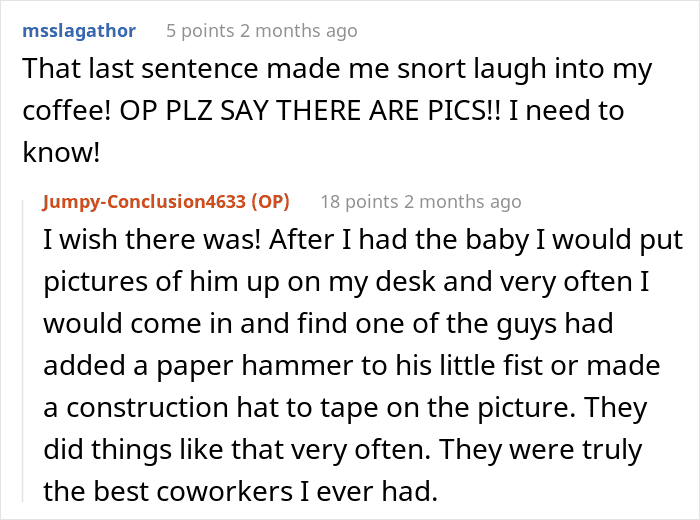Image resolution: width=700 pixels, height=520 pixels.
Task: Click the sentence "I wish there was!"
Action: click(138, 242)
